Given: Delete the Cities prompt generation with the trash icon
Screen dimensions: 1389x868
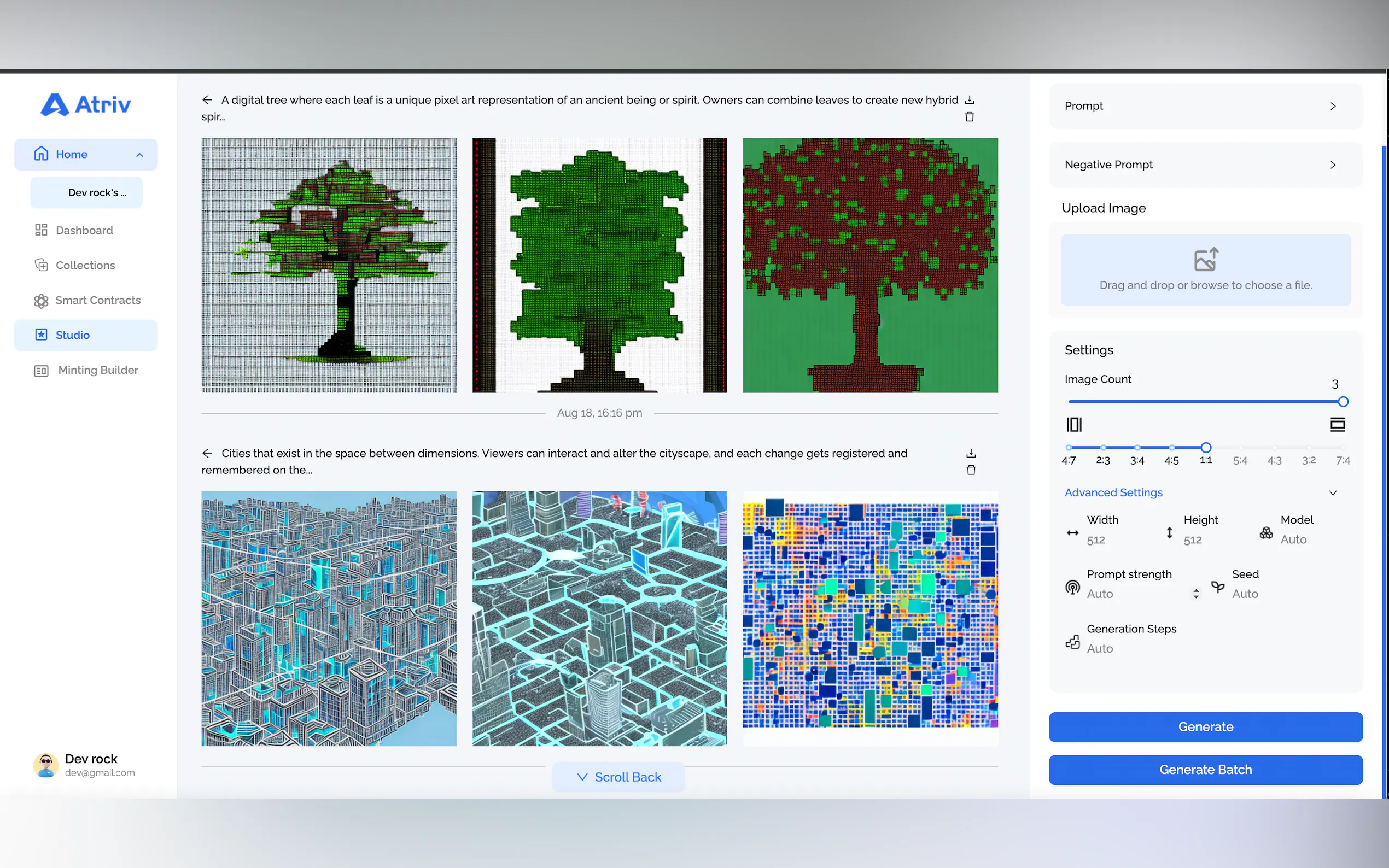Looking at the screenshot, I should (971, 470).
